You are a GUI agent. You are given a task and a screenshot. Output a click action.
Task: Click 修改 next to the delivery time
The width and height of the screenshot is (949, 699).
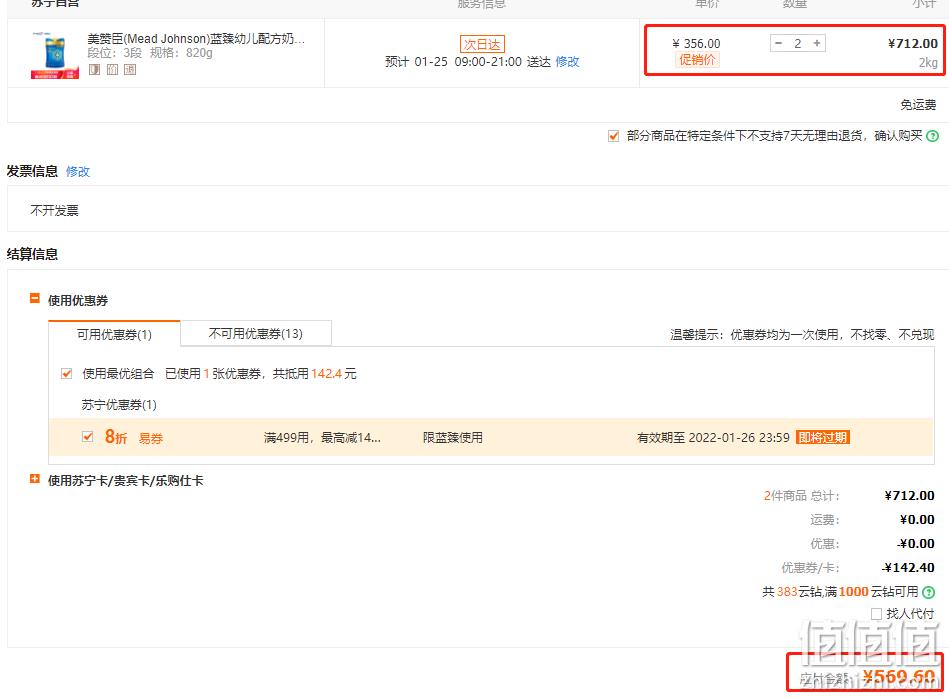coord(567,62)
